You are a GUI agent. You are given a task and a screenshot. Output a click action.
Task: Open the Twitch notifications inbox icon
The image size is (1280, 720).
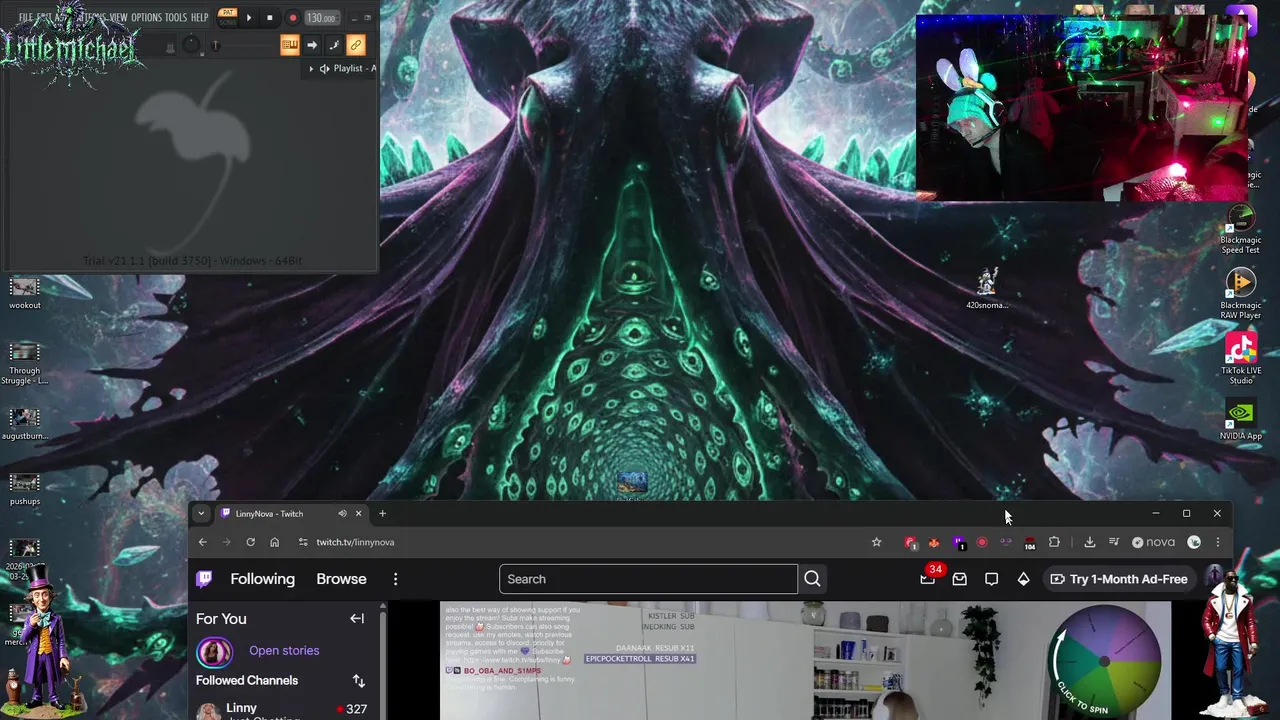pyautogui.click(x=959, y=579)
